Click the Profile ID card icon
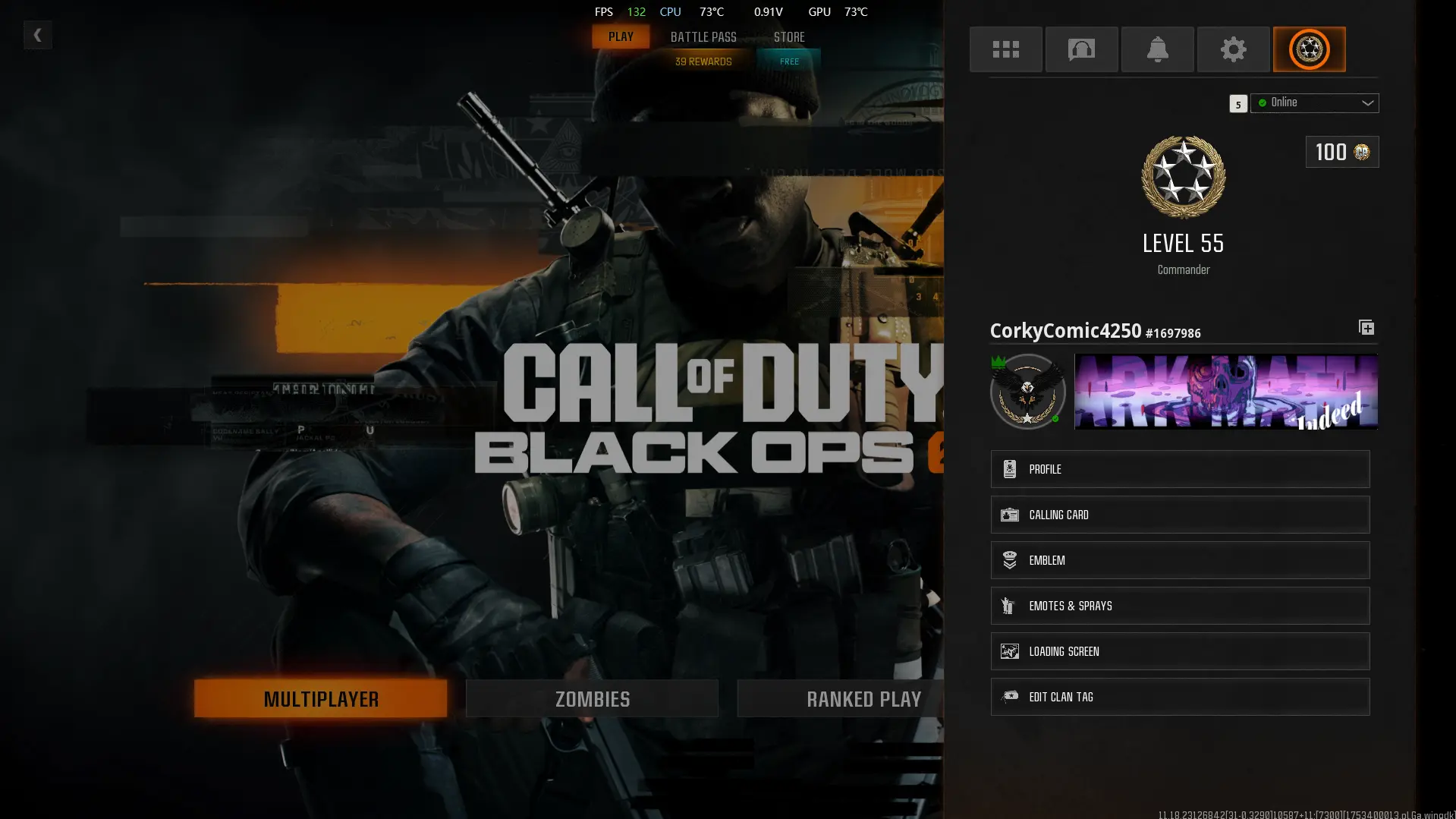The image size is (1456, 819). point(1009,469)
